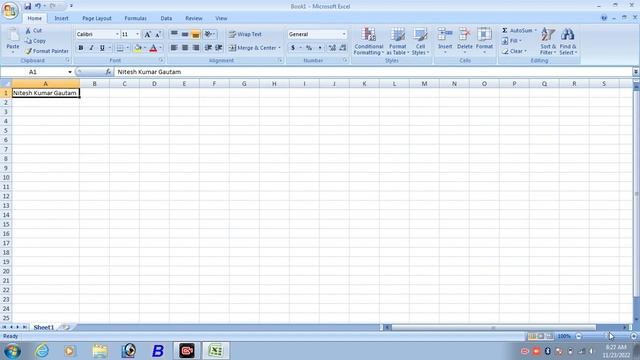Align text right
This screenshot has width=640, height=360.
point(196,48)
